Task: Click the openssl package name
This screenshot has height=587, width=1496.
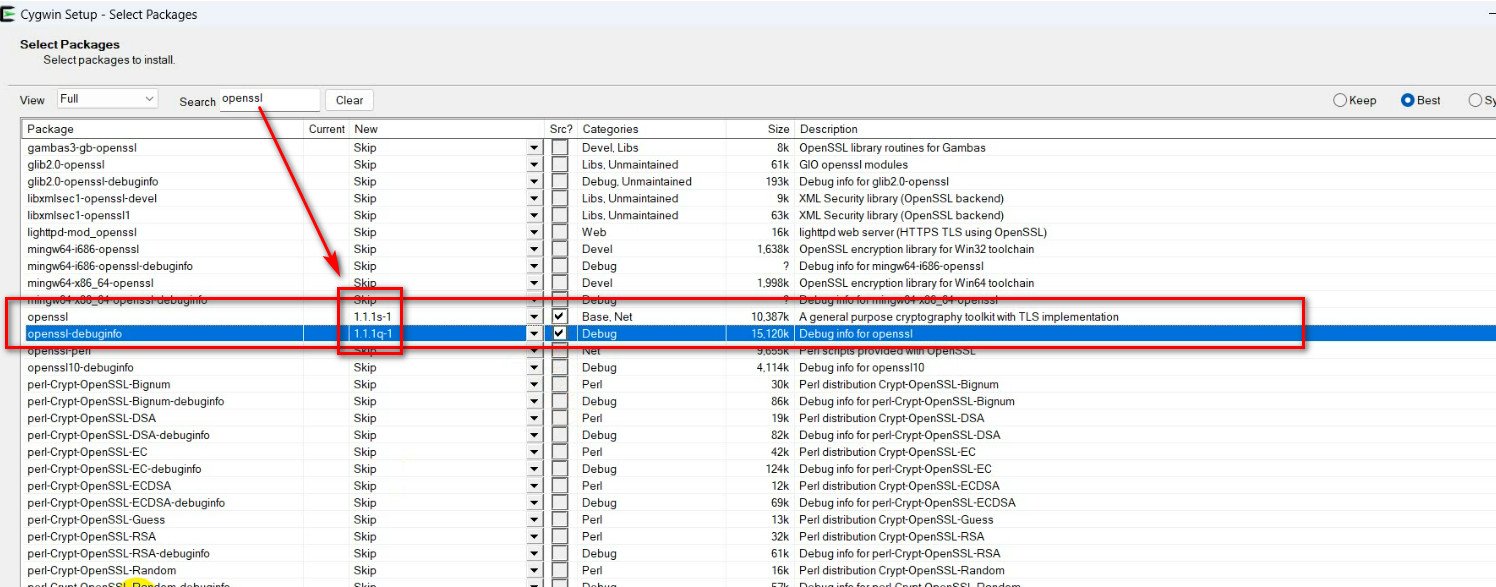Action: (x=47, y=316)
